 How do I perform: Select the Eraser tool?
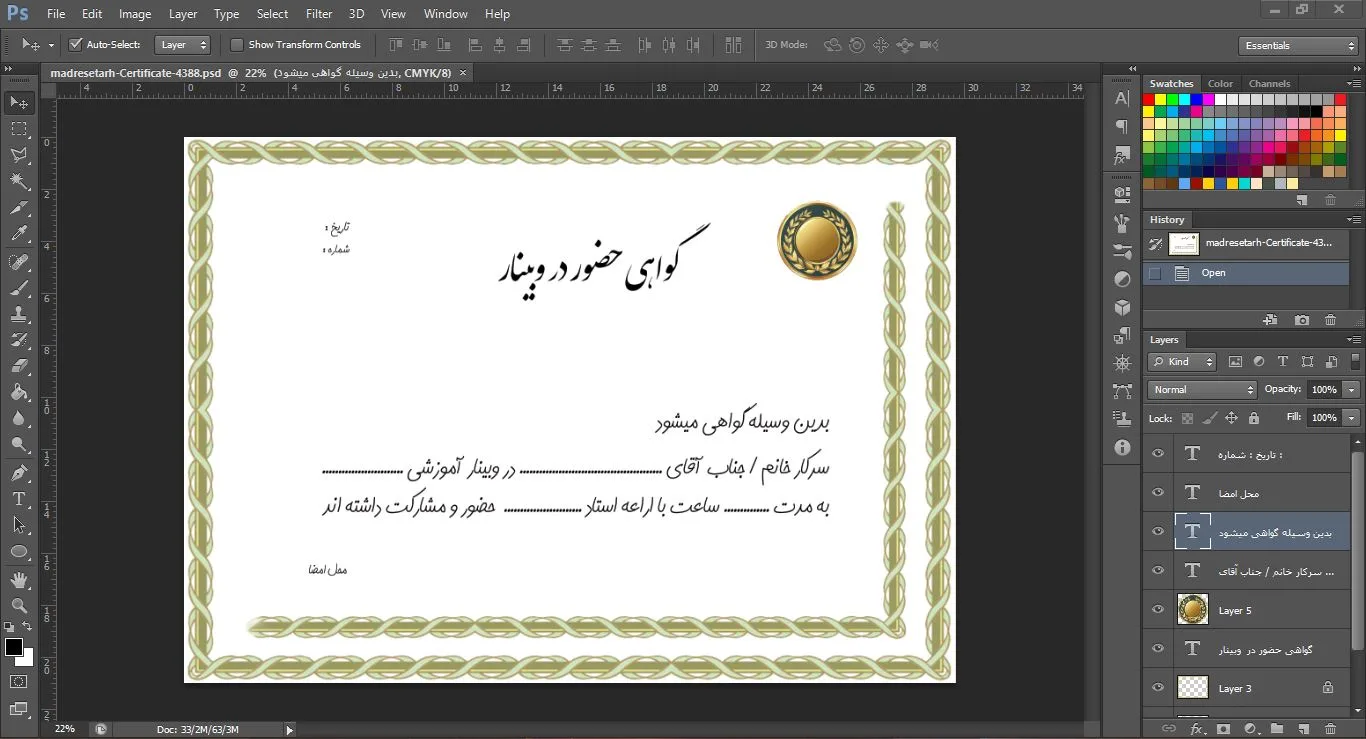coord(19,366)
